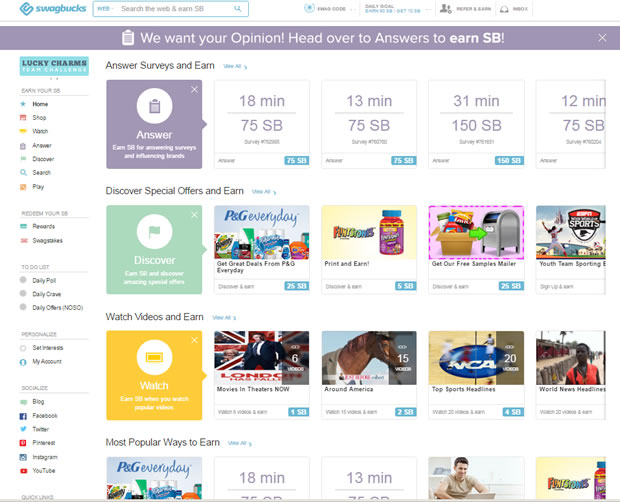Image resolution: width=620 pixels, height=502 pixels.
Task: Open Rewards from sidebar menu
Action: tap(43, 226)
